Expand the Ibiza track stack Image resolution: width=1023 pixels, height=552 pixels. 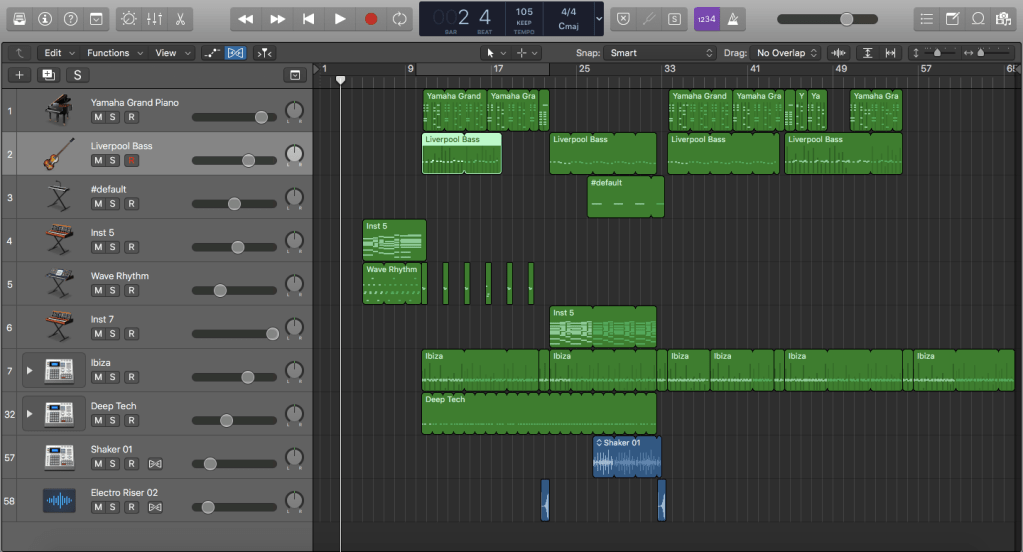tap(29, 371)
